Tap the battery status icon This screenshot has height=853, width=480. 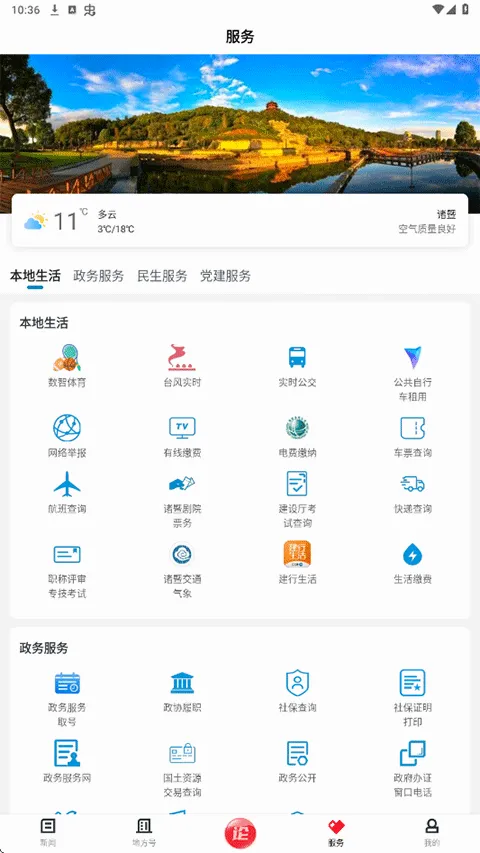click(465, 9)
